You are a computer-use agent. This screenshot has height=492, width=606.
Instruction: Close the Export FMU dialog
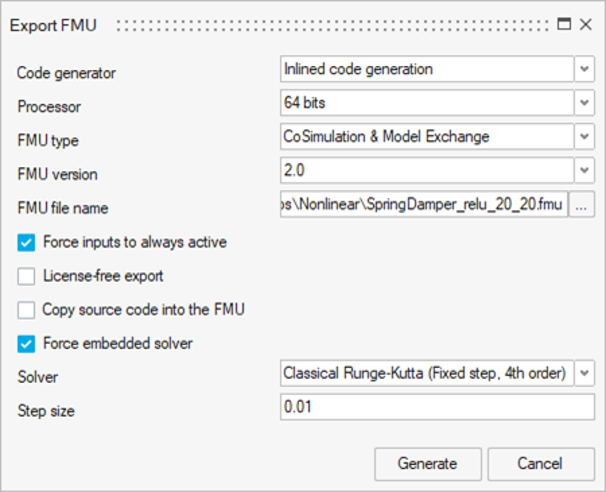(x=586, y=24)
